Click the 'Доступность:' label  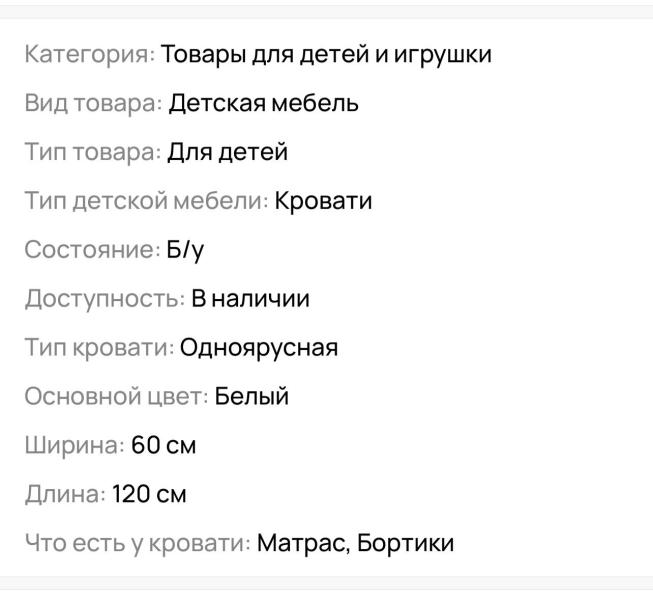(105, 299)
